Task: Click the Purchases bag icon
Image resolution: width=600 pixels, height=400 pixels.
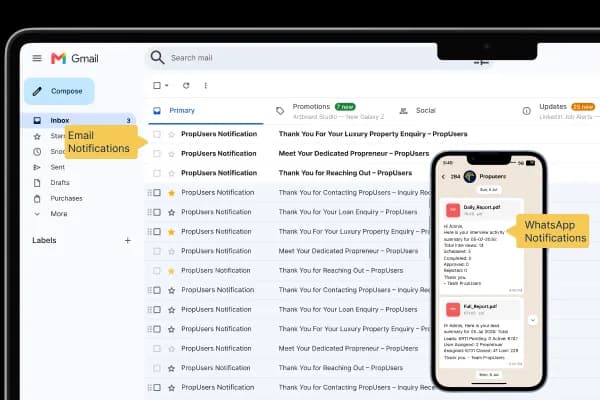Action: pyautogui.click(x=37, y=198)
